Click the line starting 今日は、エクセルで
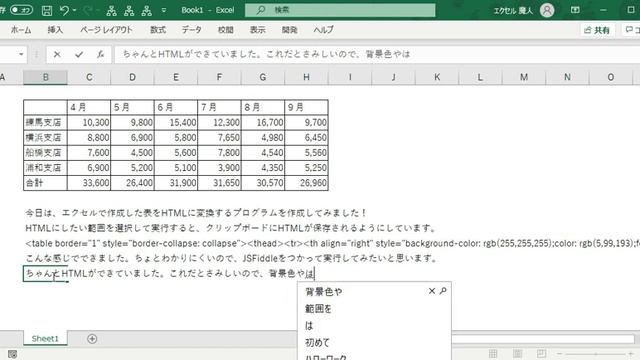The image size is (640, 360). [196, 213]
